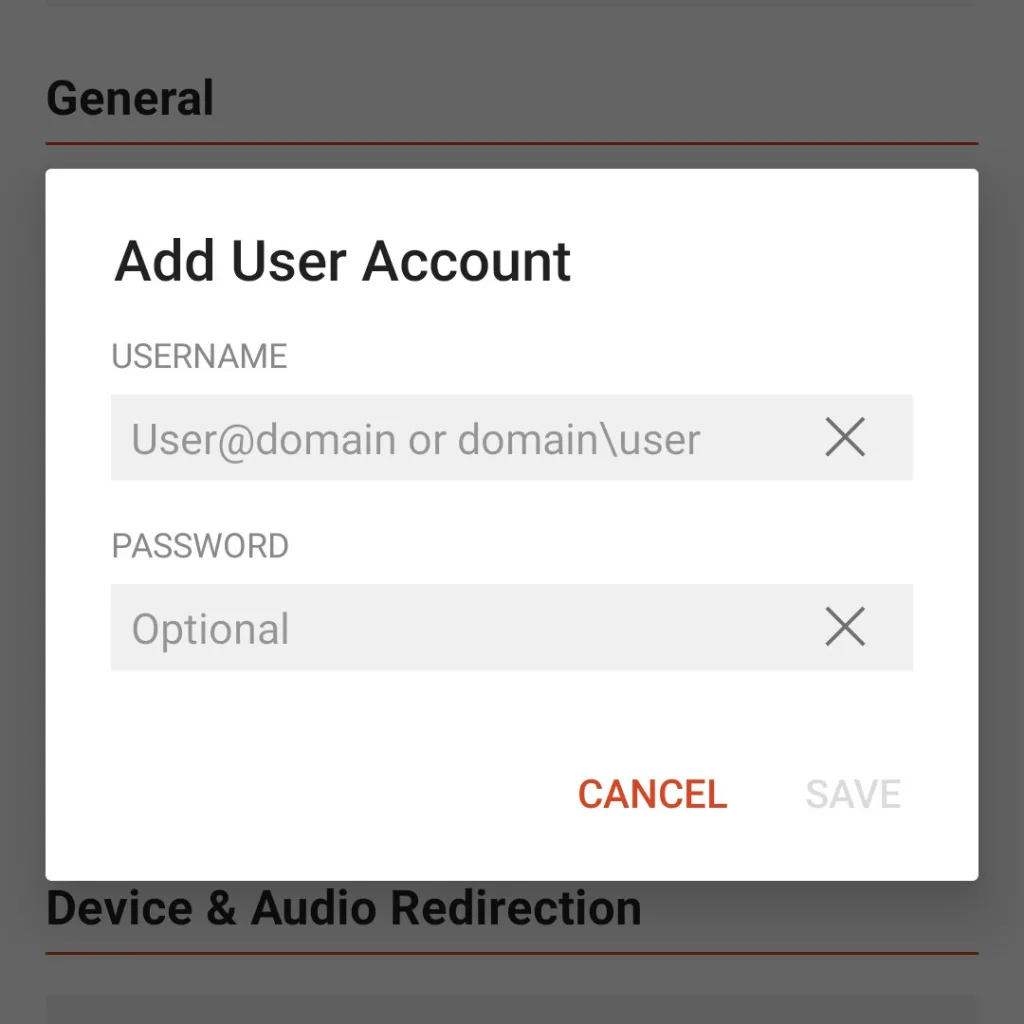Tap the PASSWORD label above the field
Screen dimensions: 1024x1024
click(200, 546)
